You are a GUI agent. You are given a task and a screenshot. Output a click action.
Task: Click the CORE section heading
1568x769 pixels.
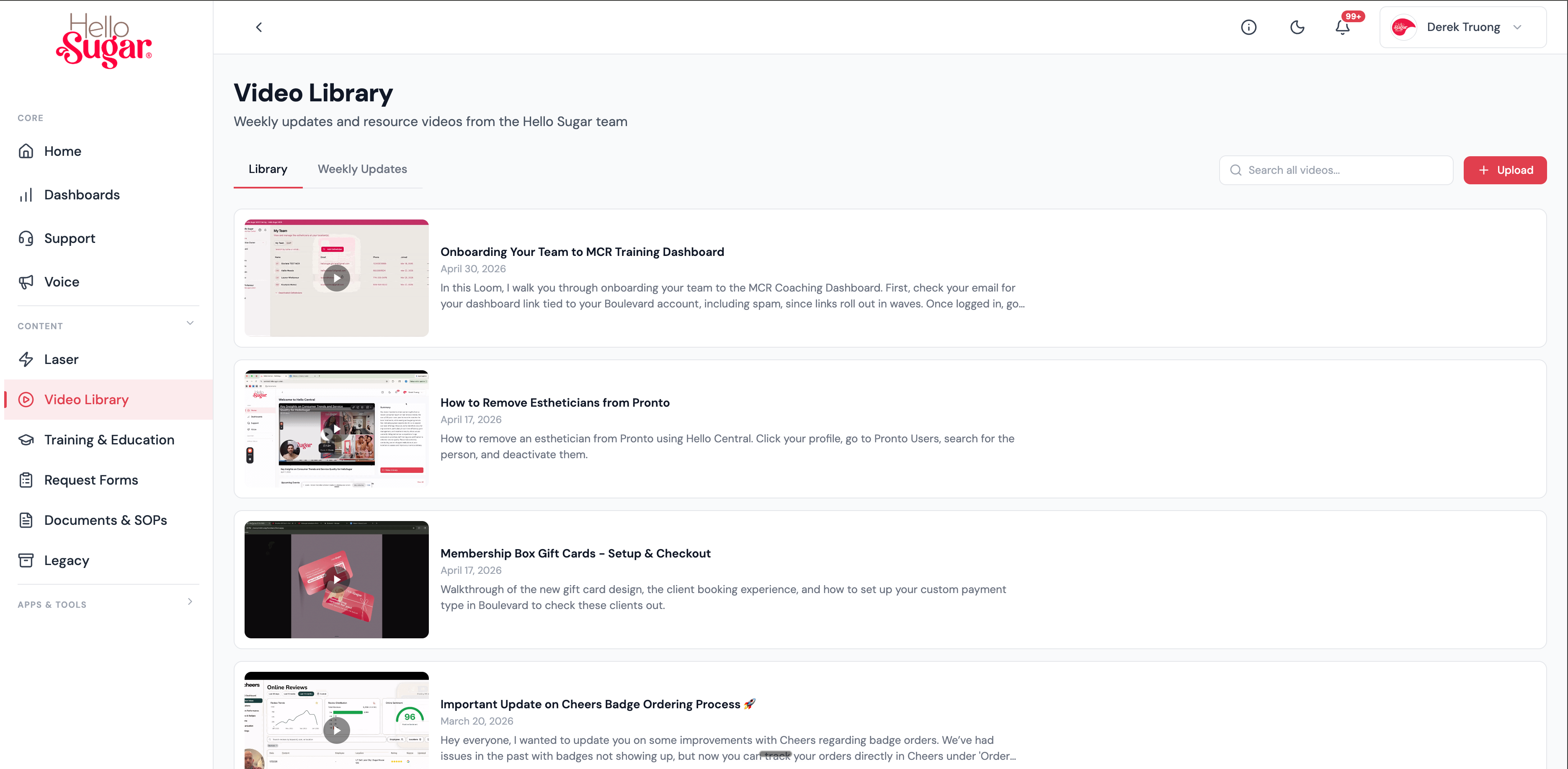[x=31, y=118]
